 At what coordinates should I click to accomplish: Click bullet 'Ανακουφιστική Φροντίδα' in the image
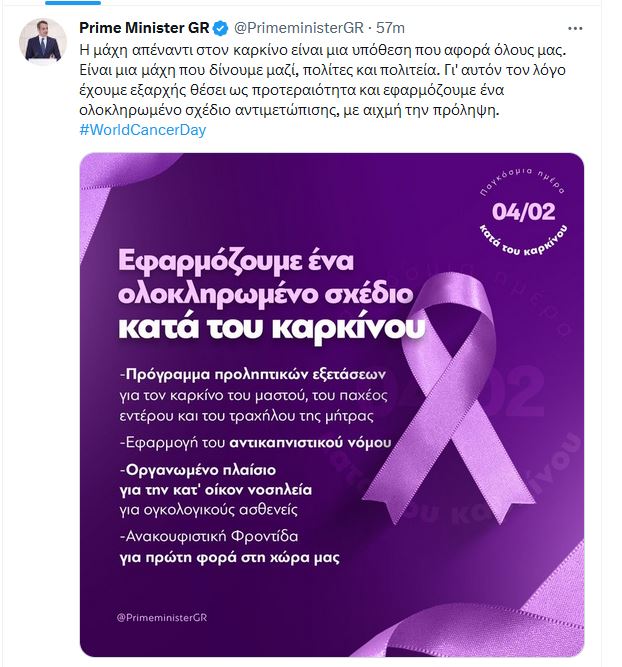coord(209,536)
